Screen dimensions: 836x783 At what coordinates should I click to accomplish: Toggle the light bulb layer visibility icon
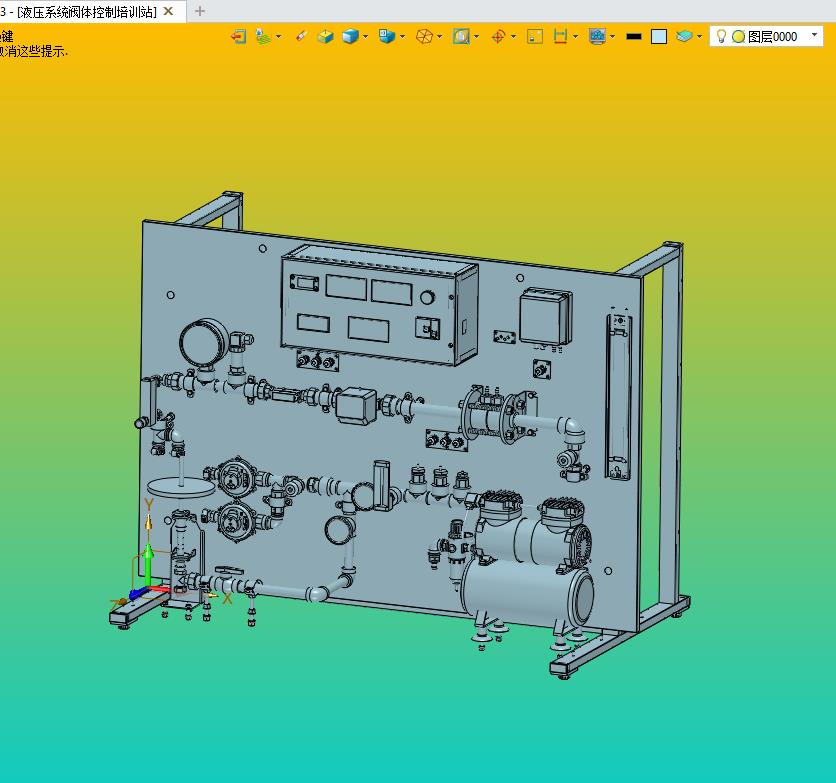pos(721,36)
